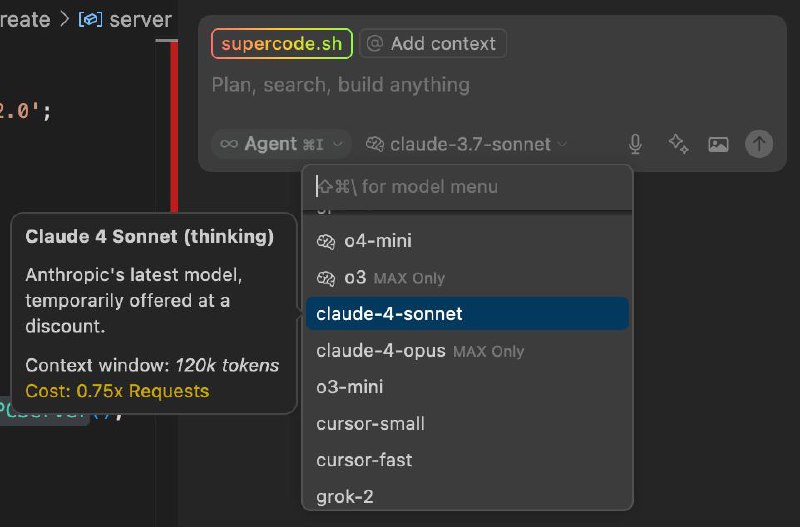Click the @ symbol in Add context
The image size is (800, 527).
[x=375, y=44]
